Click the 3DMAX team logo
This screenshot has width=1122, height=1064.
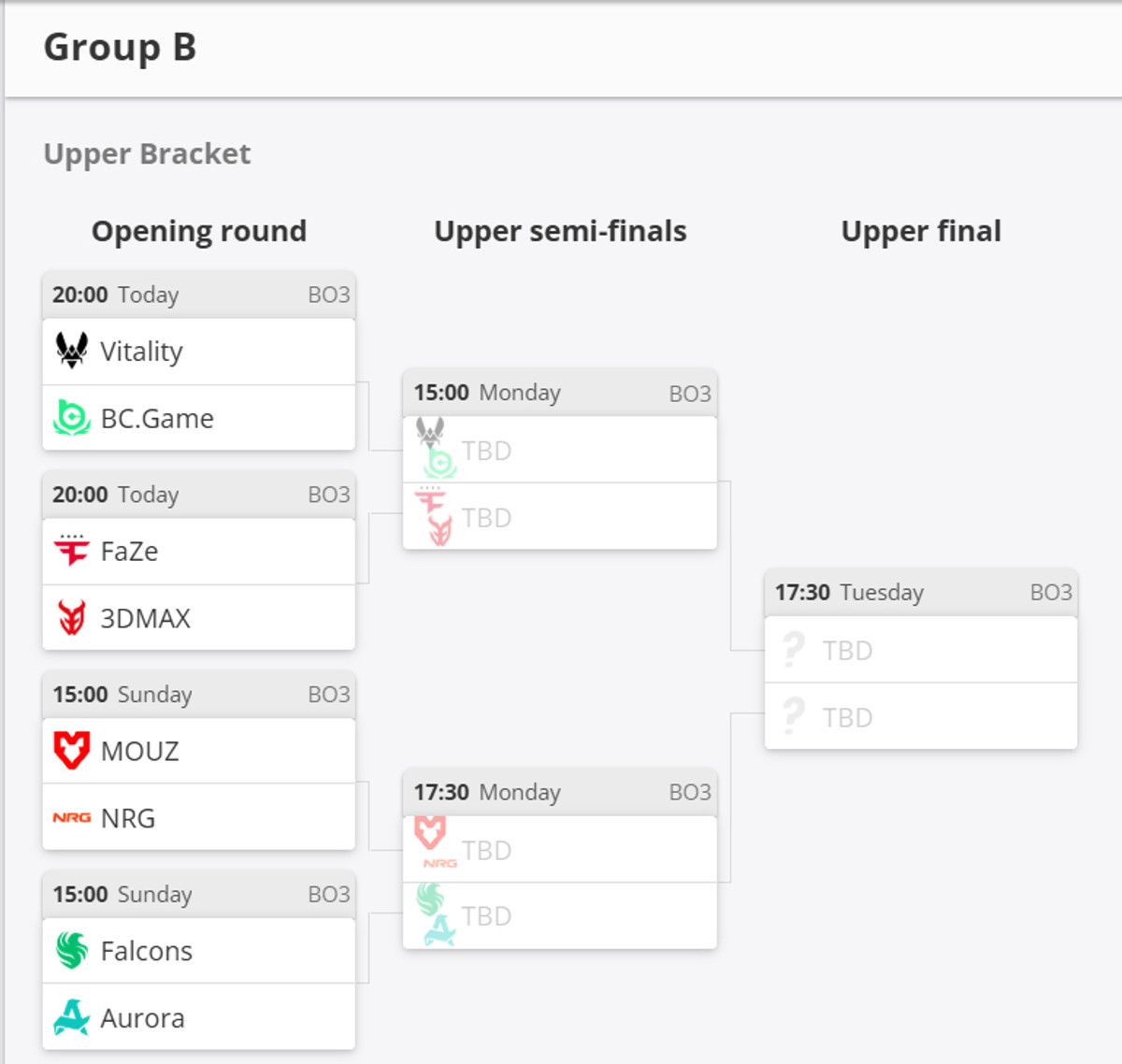(71, 618)
